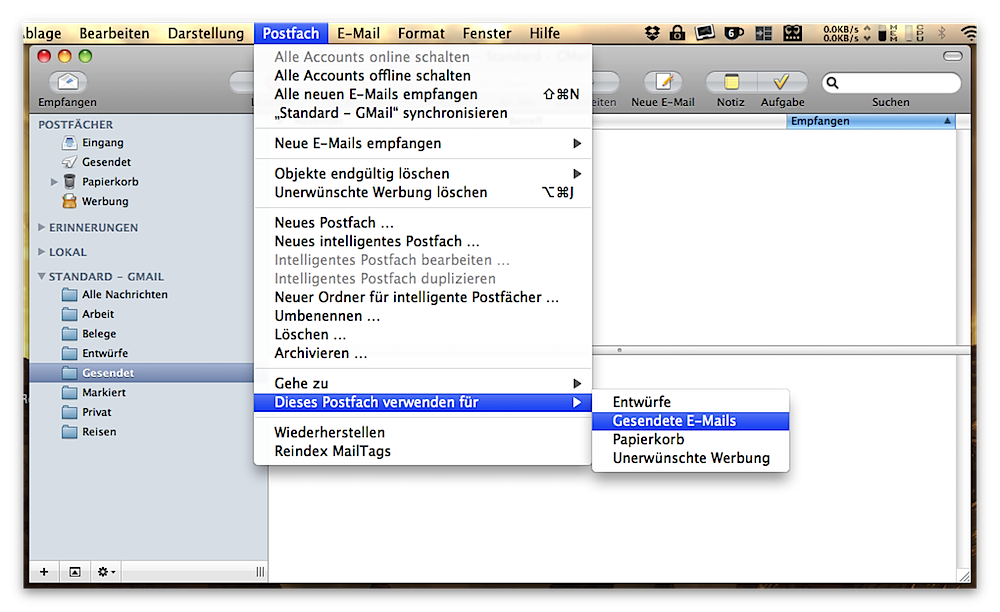Click Reindex MailTags menu entry
The image size is (1000, 612).
click(x=332, y=451)
